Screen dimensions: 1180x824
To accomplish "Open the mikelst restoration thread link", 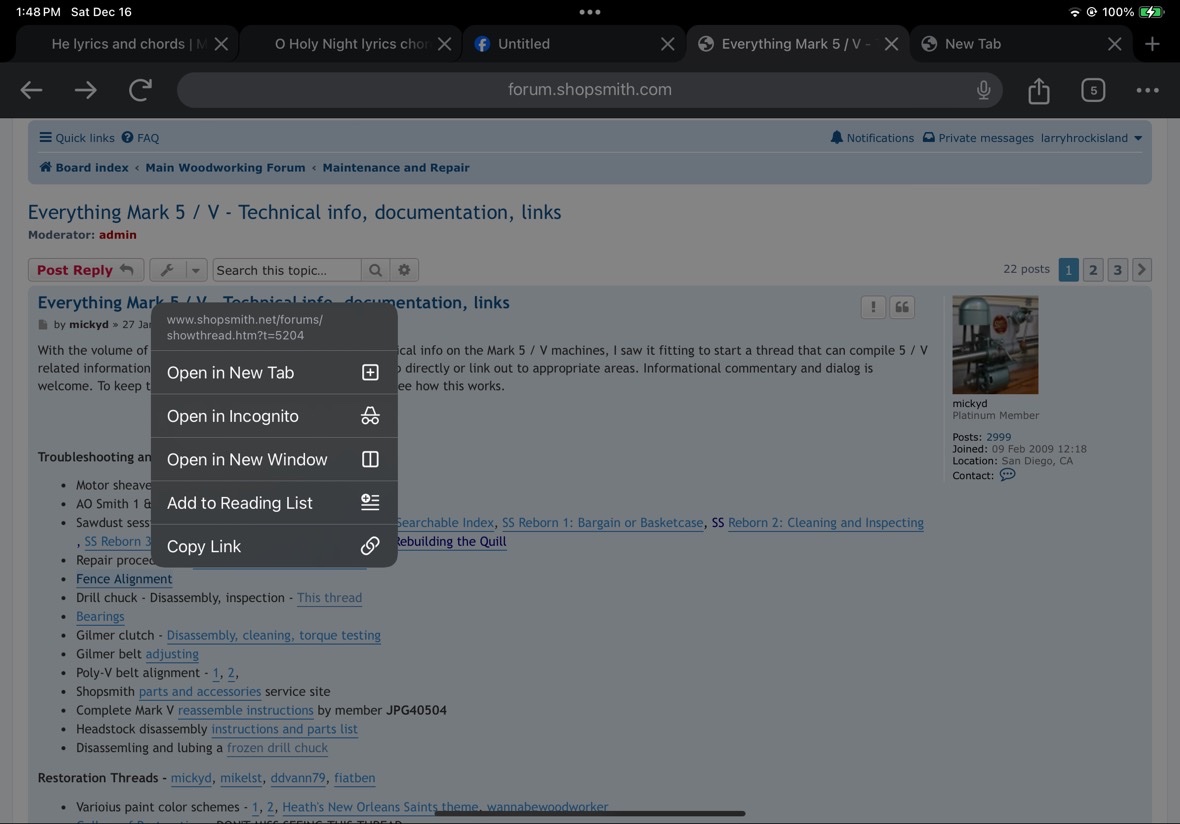I will [241, 778].
